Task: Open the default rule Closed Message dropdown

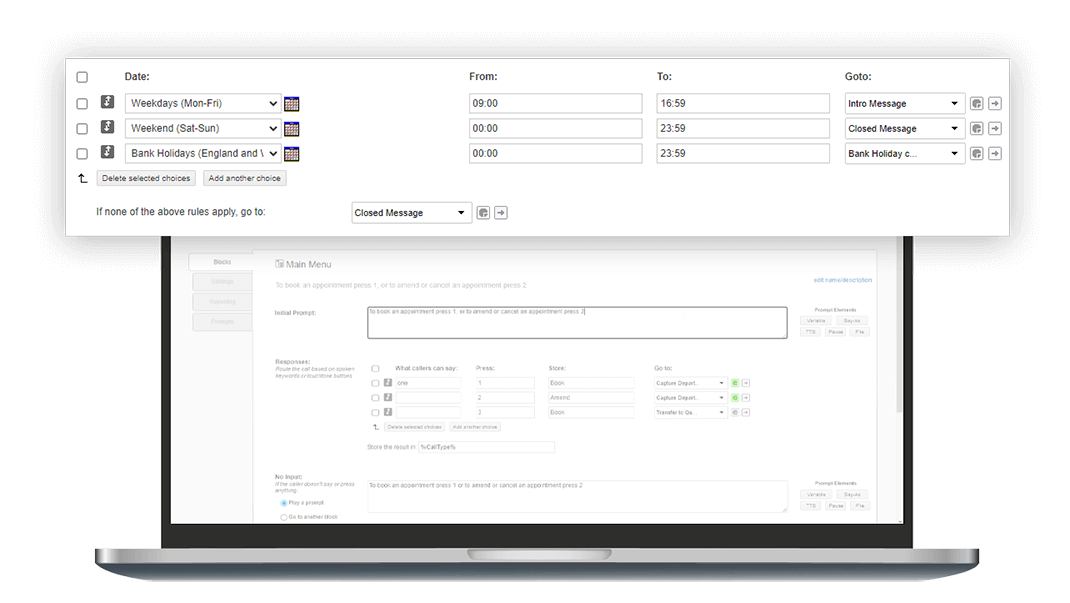Action: [411, 213]
